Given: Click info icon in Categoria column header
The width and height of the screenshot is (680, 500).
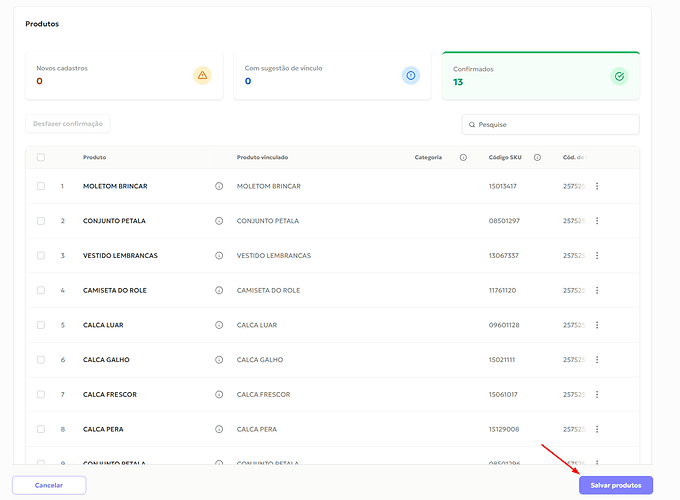Looking at the screenshot, I should (x=463, y=157).
